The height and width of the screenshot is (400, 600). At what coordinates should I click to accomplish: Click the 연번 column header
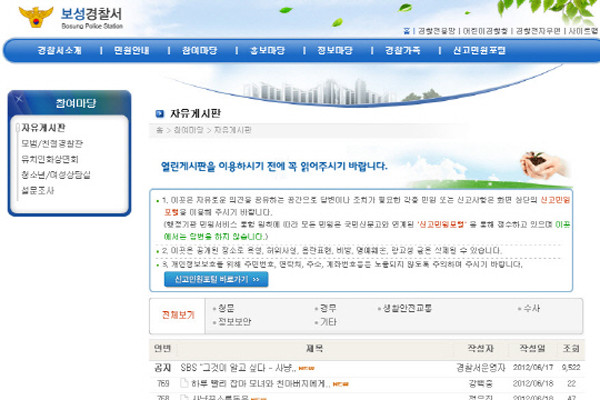coord(163,348)
